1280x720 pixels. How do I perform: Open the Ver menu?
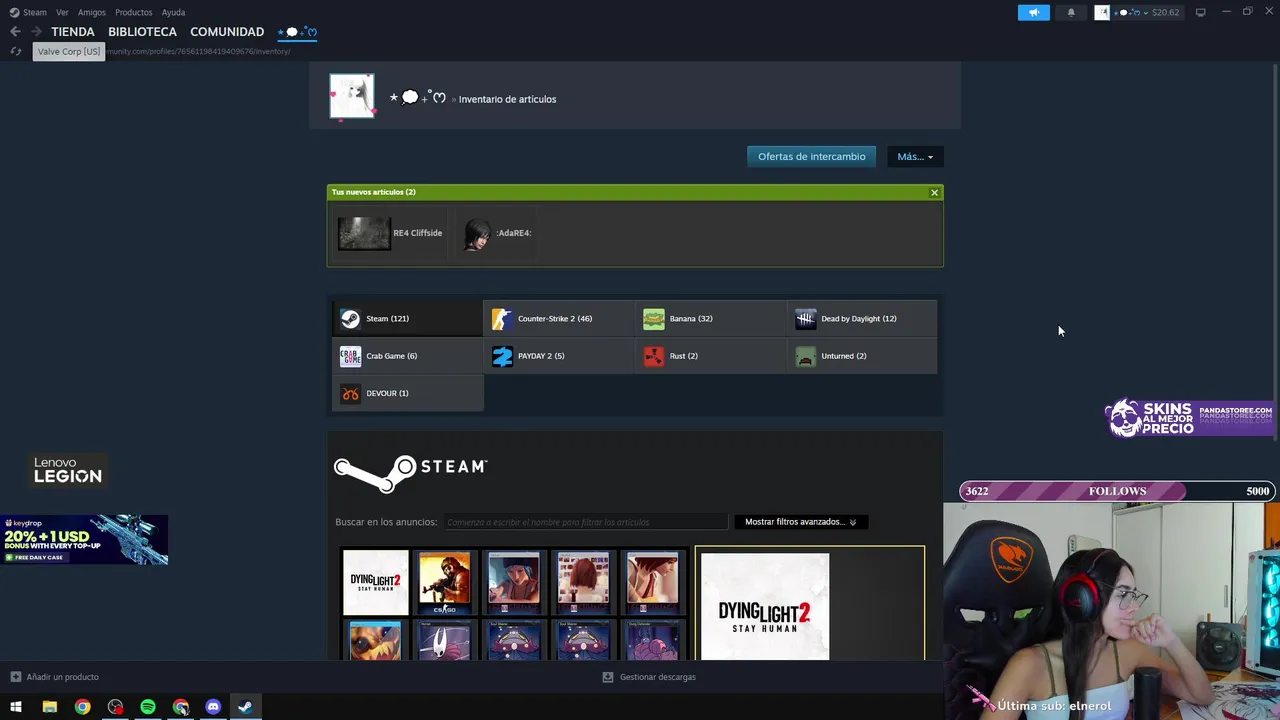coord(62,12)
